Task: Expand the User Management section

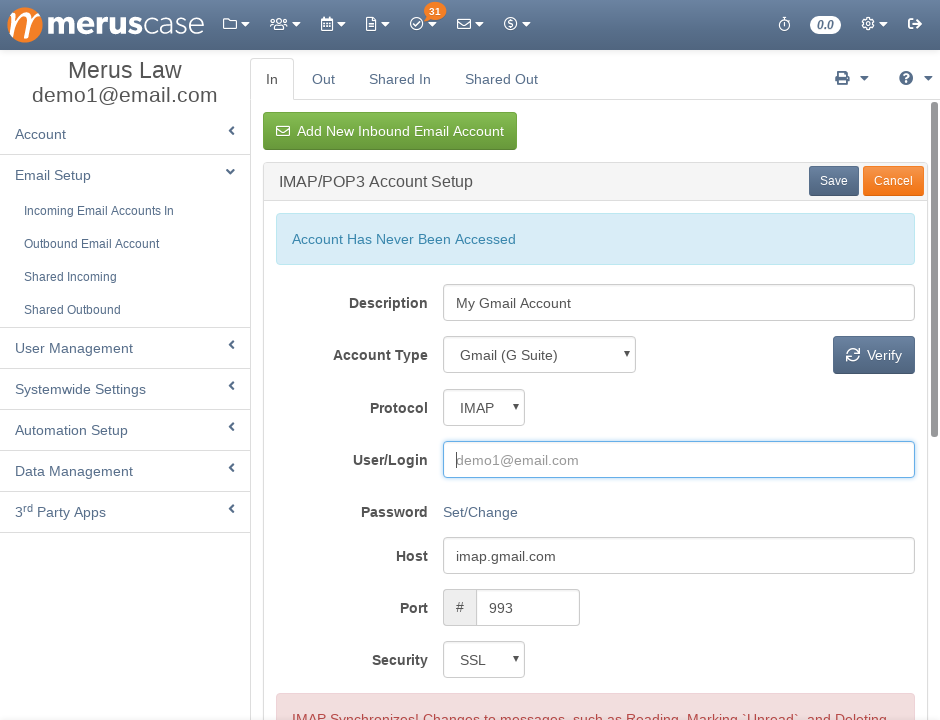Action: [125, 348]
